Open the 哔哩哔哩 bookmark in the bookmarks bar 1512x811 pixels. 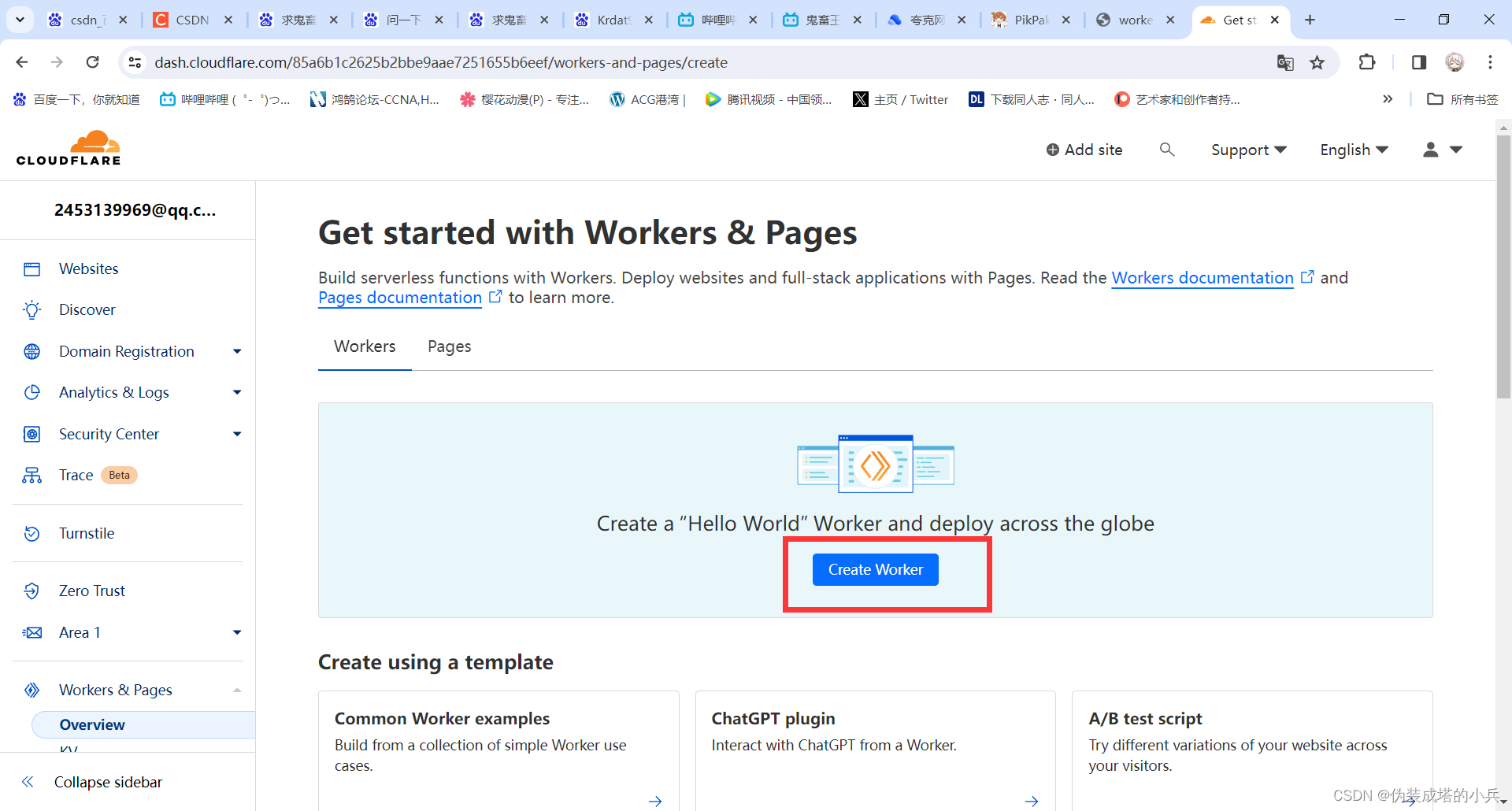224,99
